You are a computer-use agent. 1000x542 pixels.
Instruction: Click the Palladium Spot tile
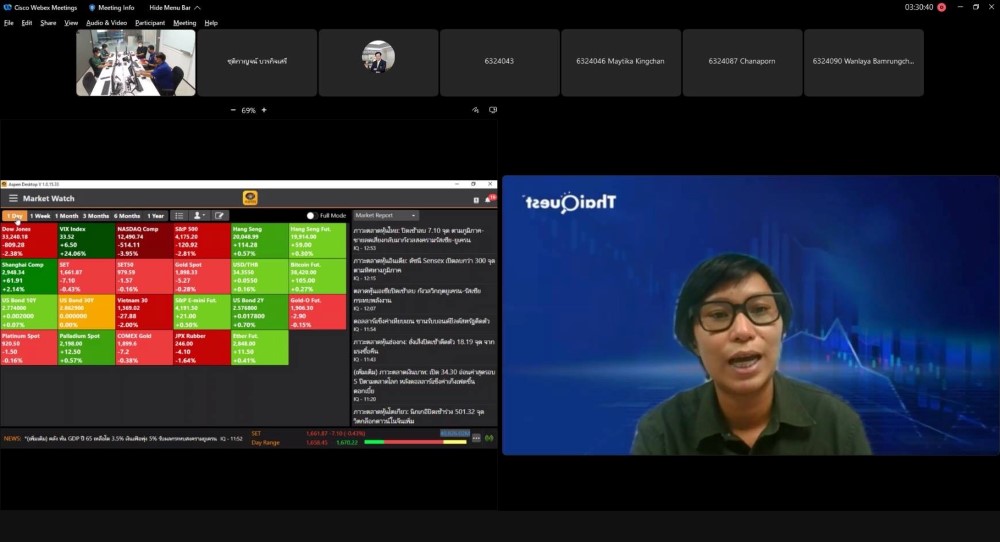[x=86, y=348]
